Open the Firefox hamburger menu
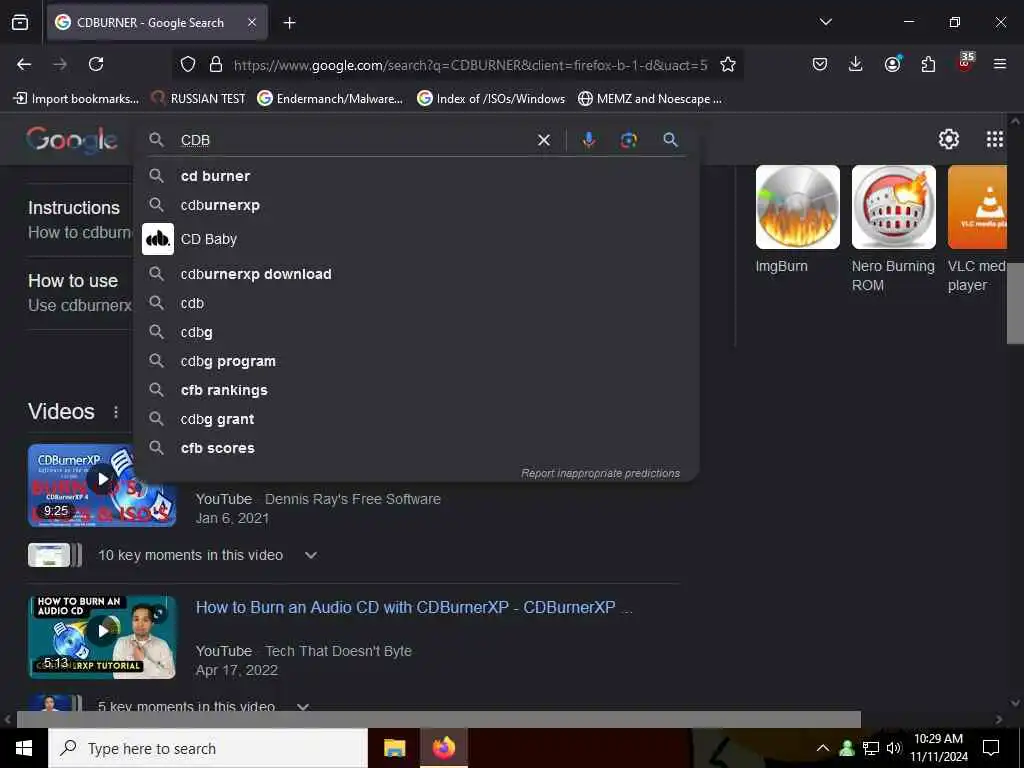1024x768 pixels. [1000, 64]
